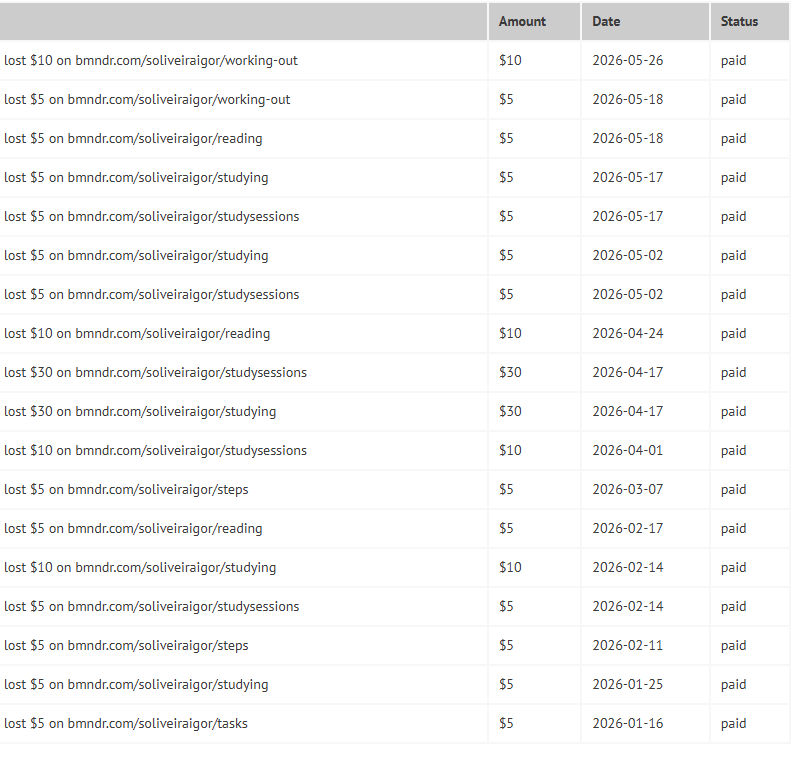Click the $10 amount in the 2026-04-24 row

tap(510, 333)
